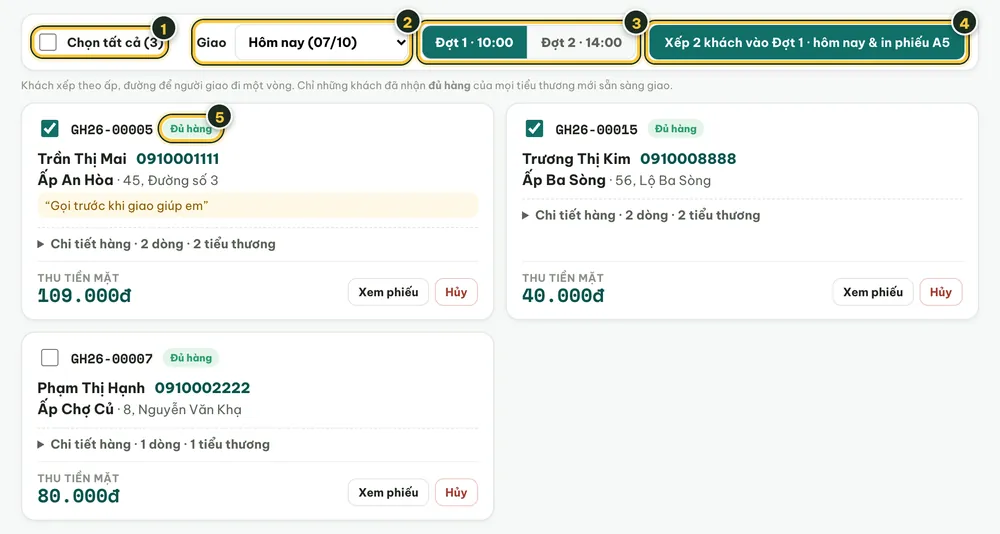Click customer name Trần Thị Mai
1000x534 pixels.
(82, 159)
